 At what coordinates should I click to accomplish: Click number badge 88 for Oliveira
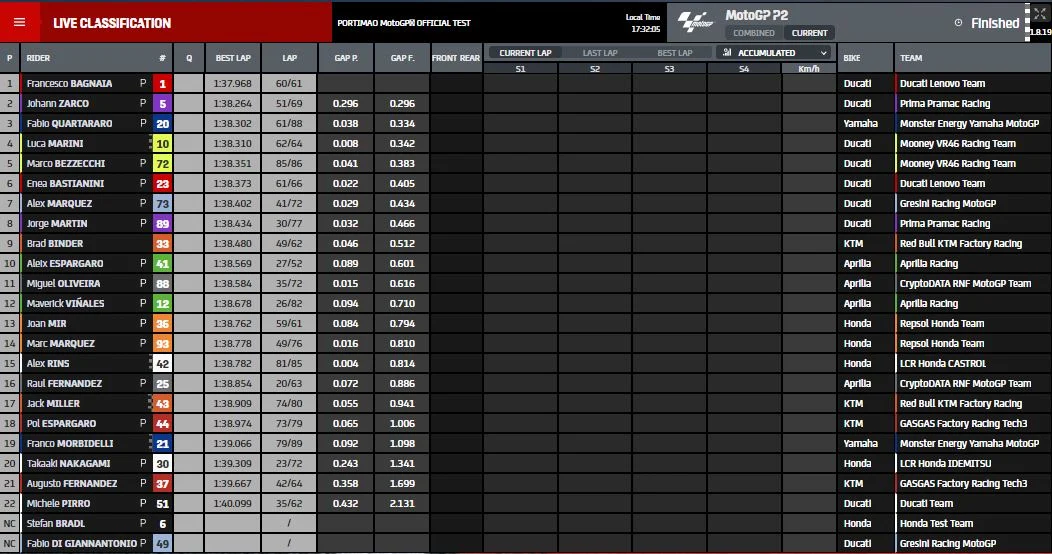click(x=162, y=284)
